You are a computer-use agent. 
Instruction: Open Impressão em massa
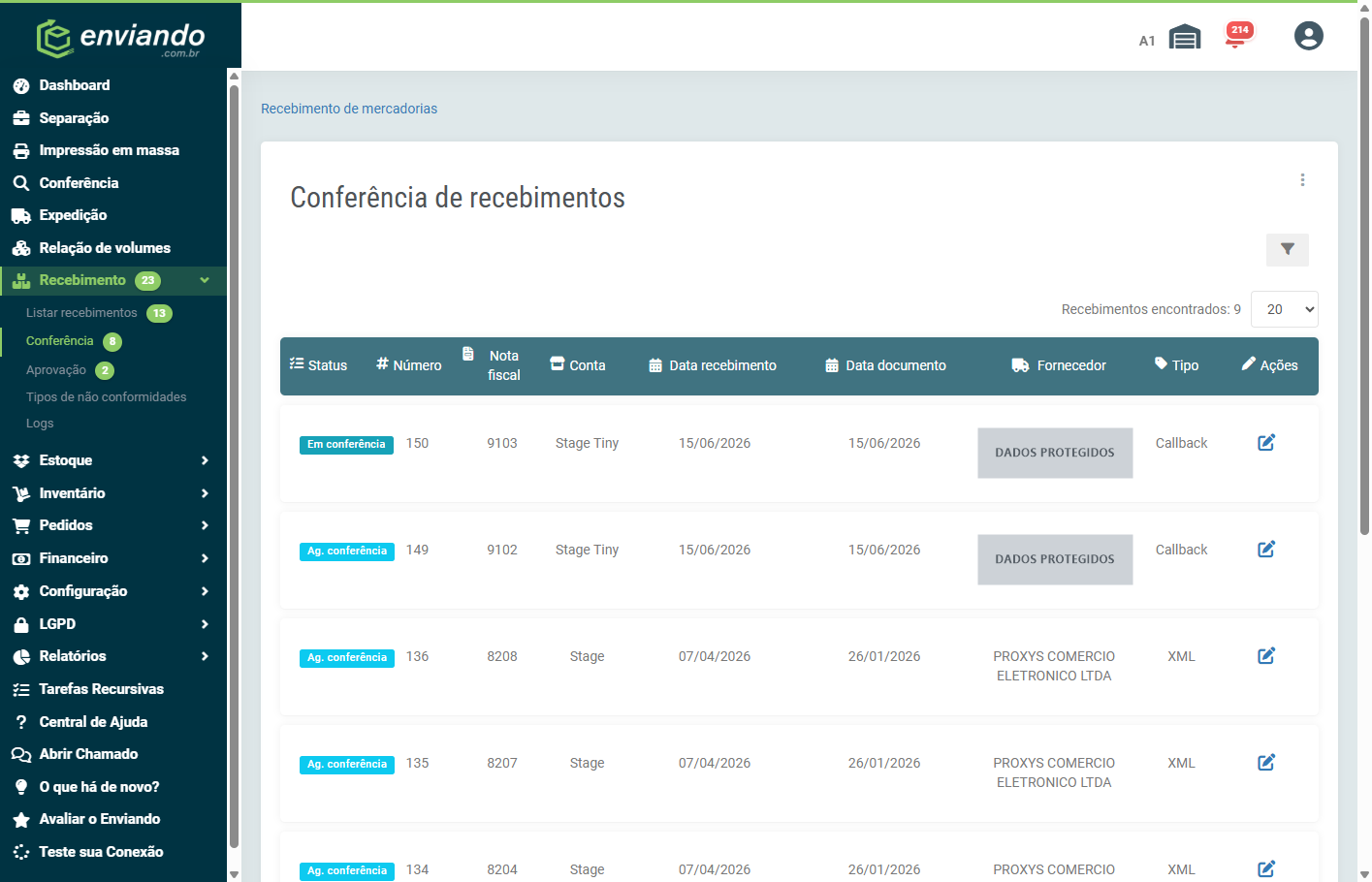[x=113, y=150]
